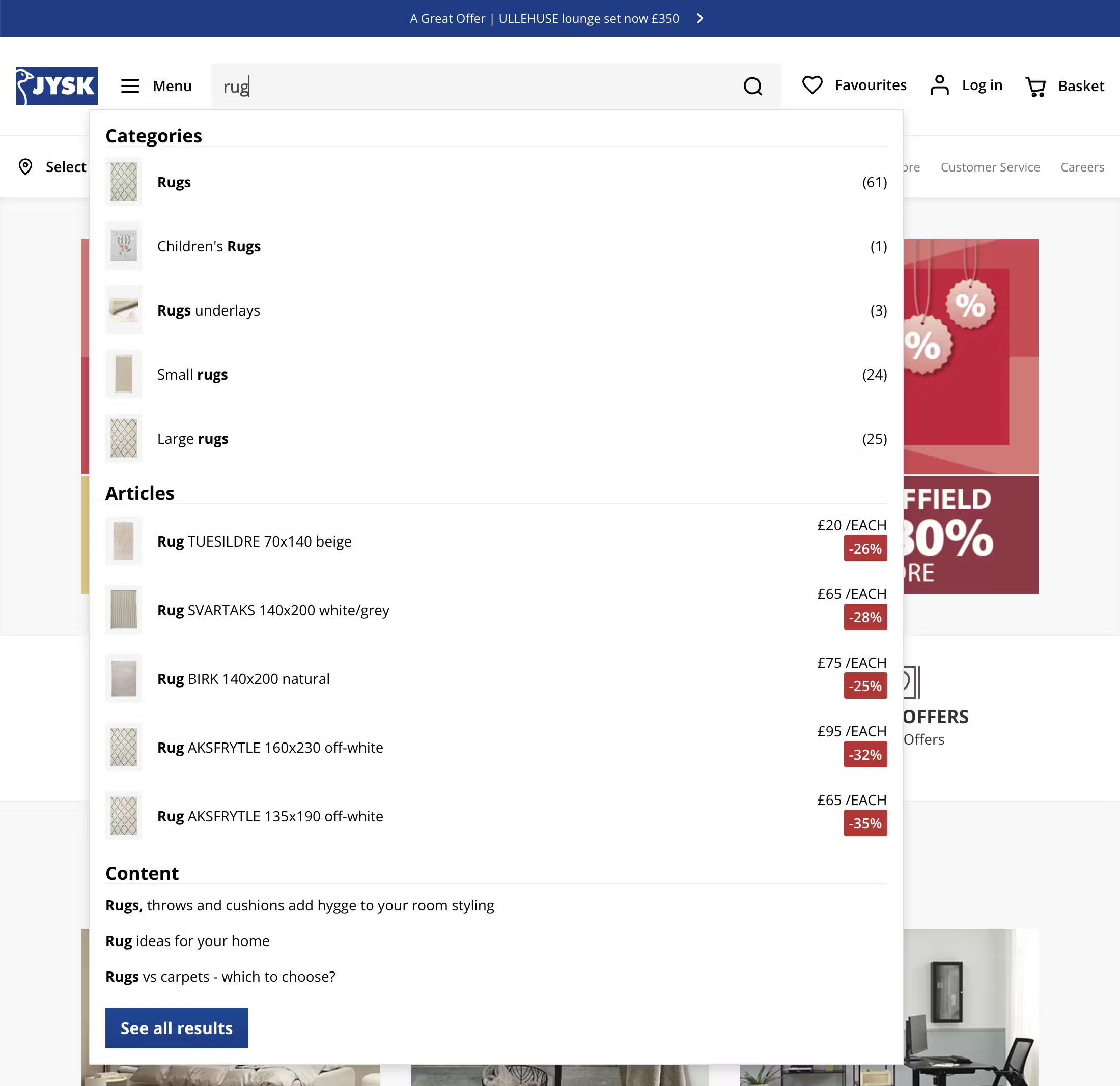Click the search magnifier icon
This screenshot has height=1086, width=1120.
coord(752,87)
